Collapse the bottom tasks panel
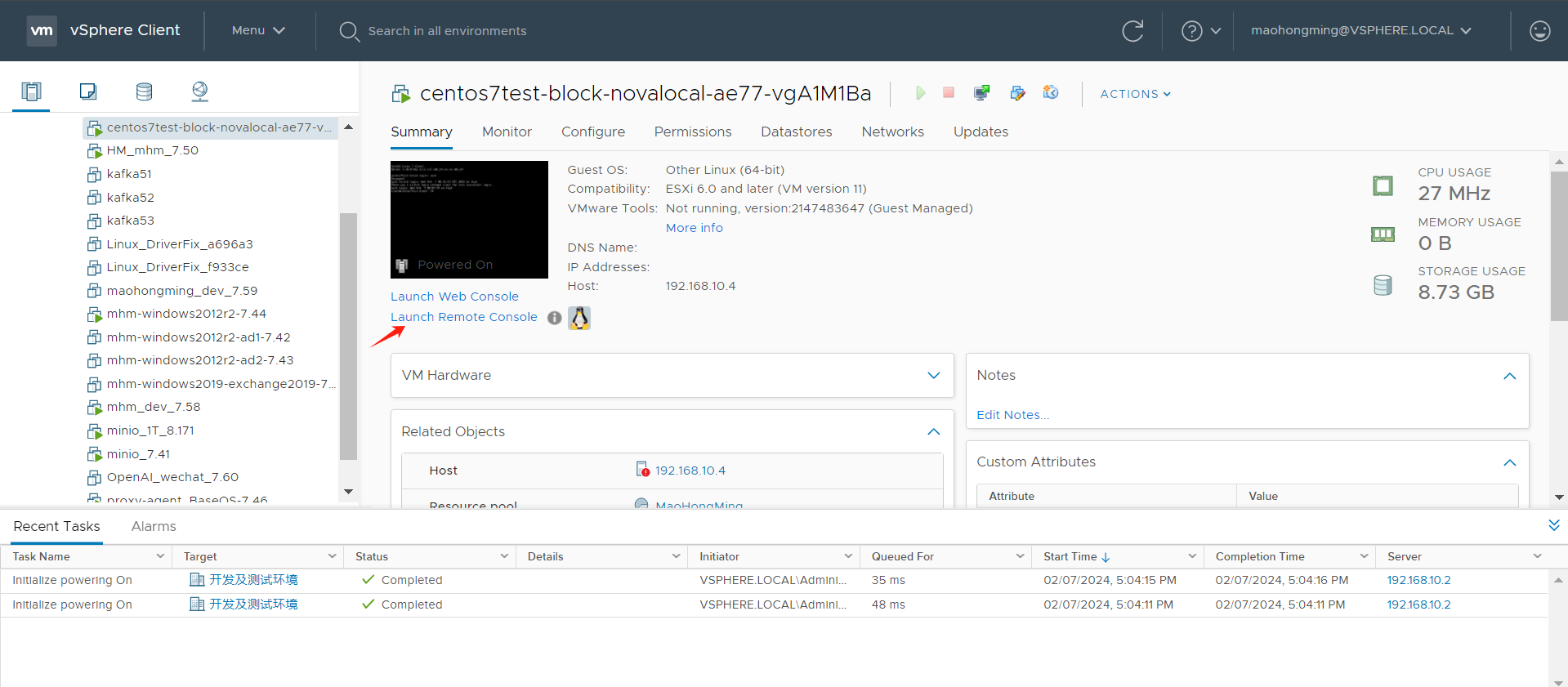 point(1554,525)
